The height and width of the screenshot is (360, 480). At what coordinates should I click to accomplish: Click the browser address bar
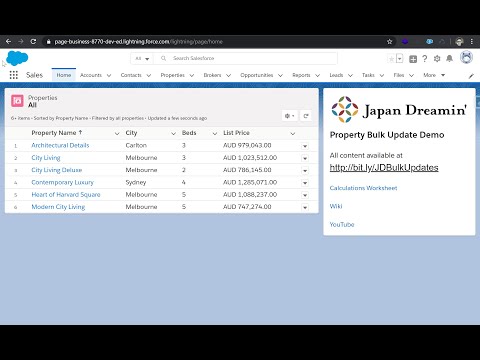point(213,42)
